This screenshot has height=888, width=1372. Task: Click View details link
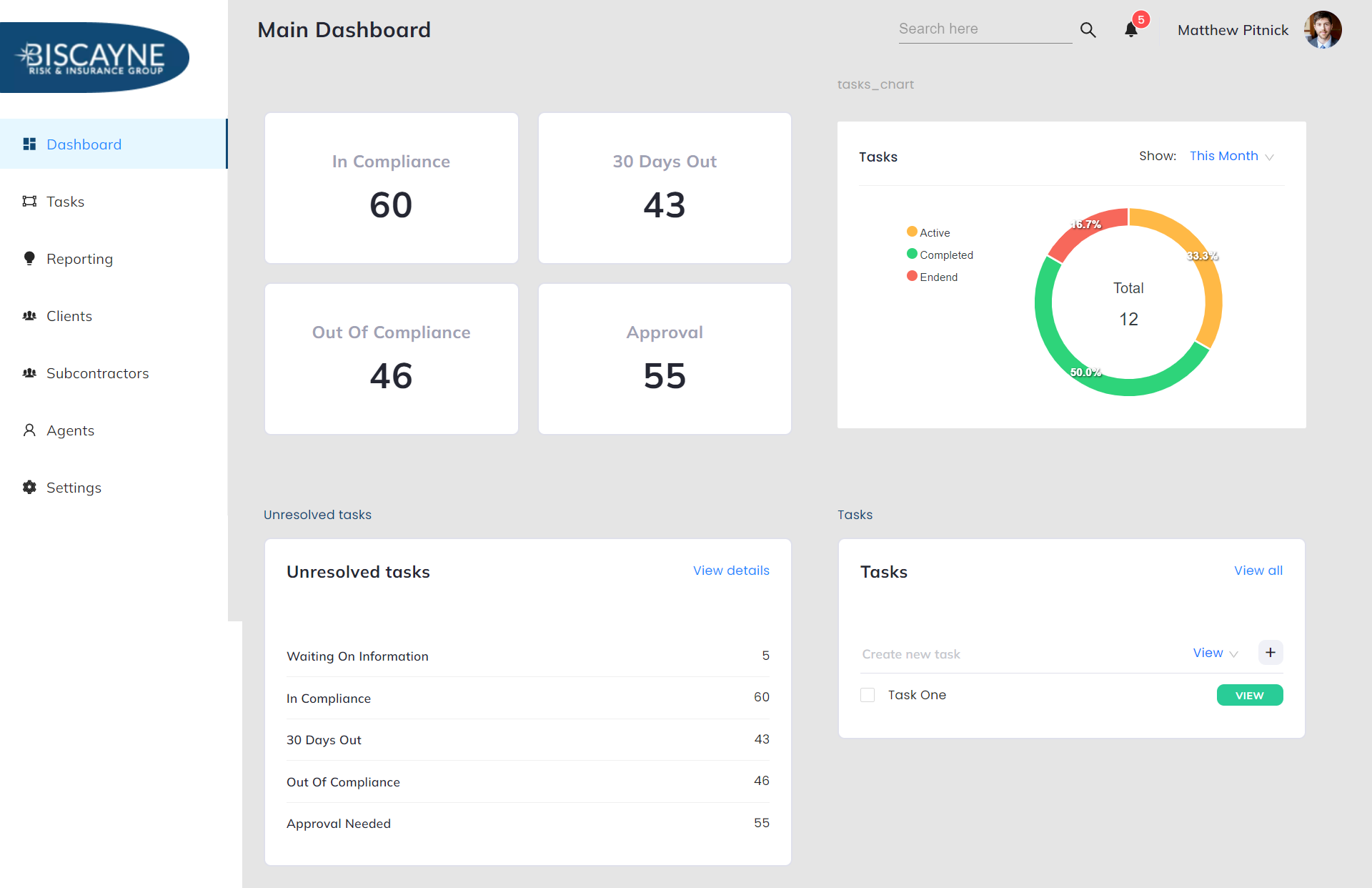pyautogui.click(x=731, y=571)
